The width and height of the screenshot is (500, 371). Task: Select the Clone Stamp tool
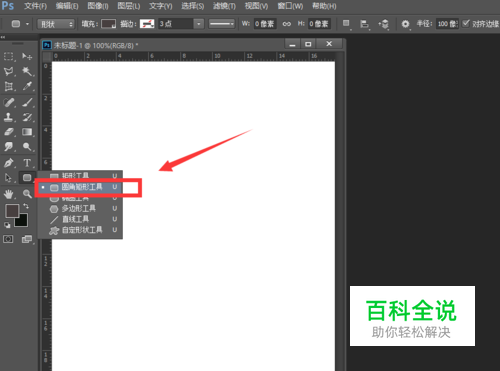click(9, 117)
